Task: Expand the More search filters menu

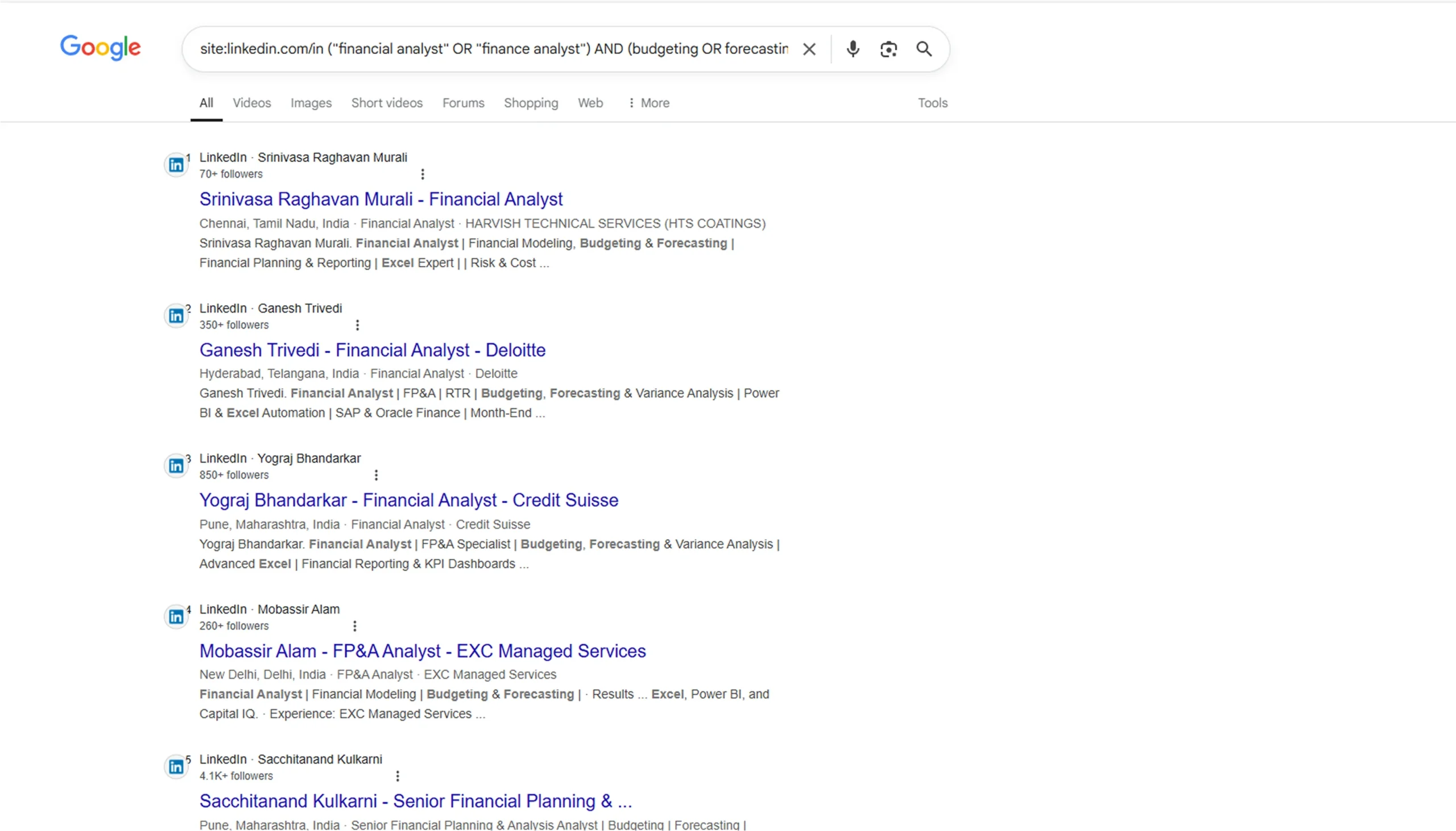Action: pos(648,103)
